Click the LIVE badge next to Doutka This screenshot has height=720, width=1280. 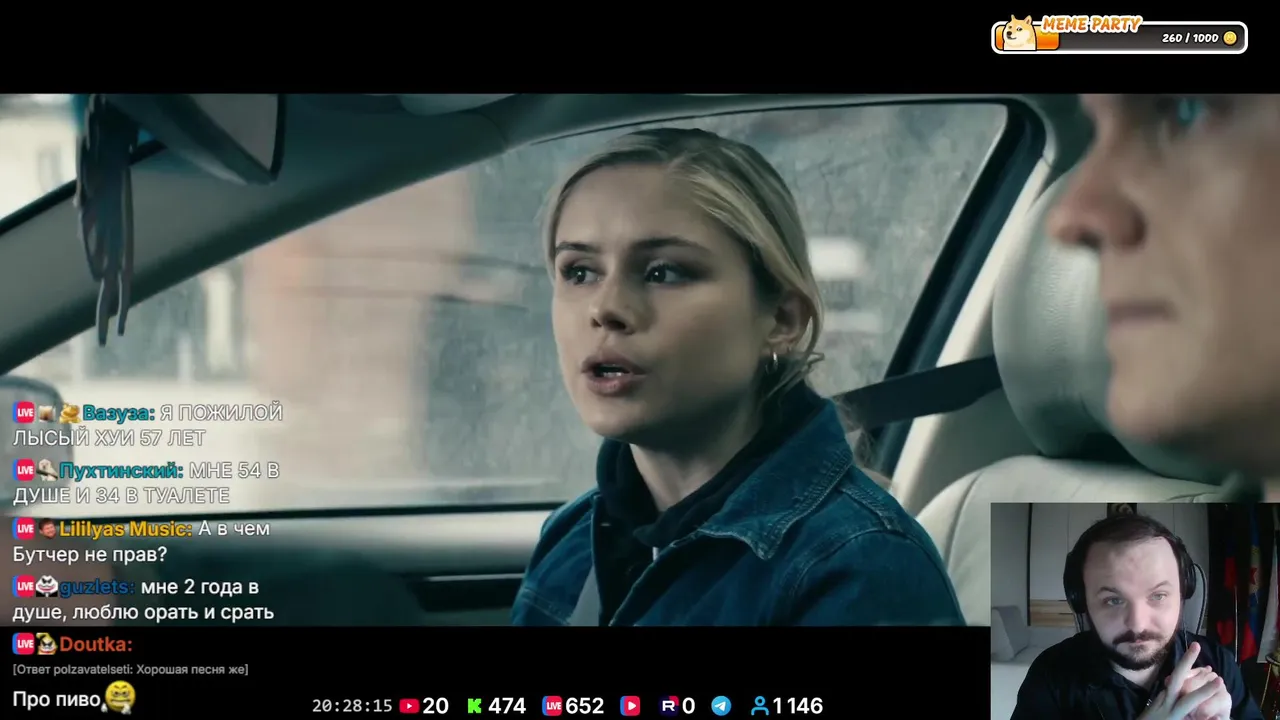click(x=24, y=644)
